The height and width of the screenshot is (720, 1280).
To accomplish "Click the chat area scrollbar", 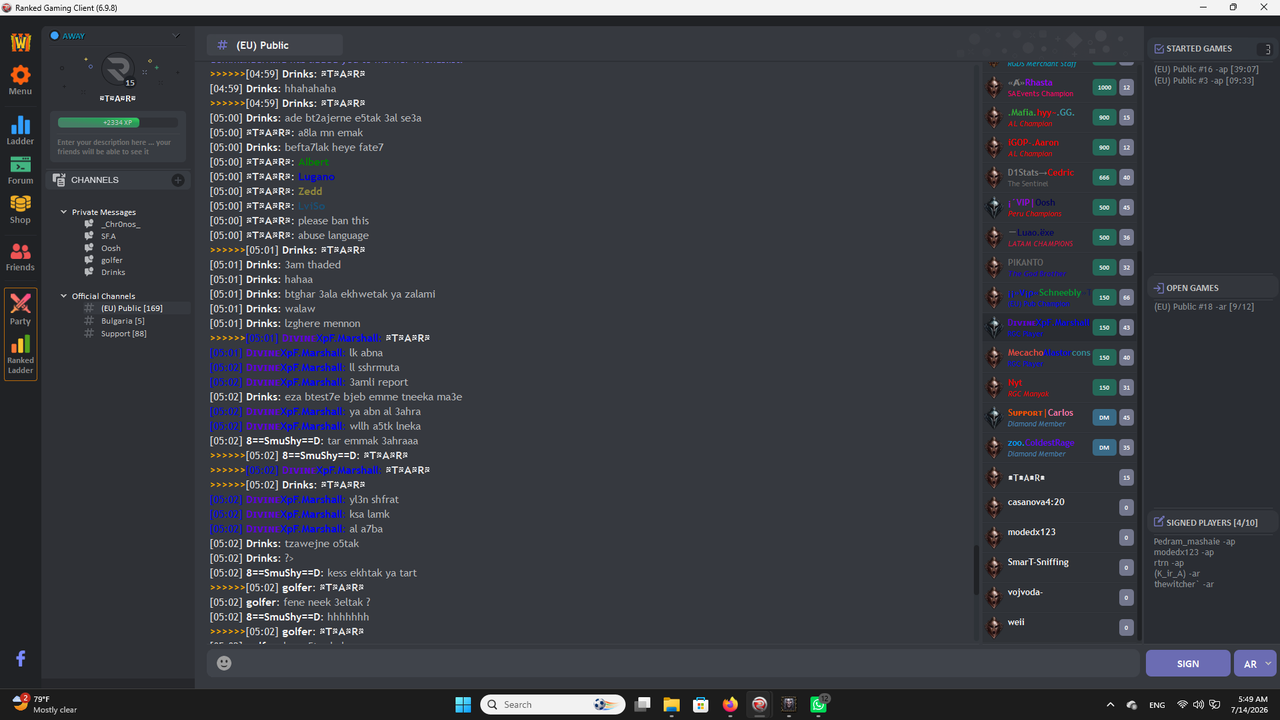I will (976, 570).
